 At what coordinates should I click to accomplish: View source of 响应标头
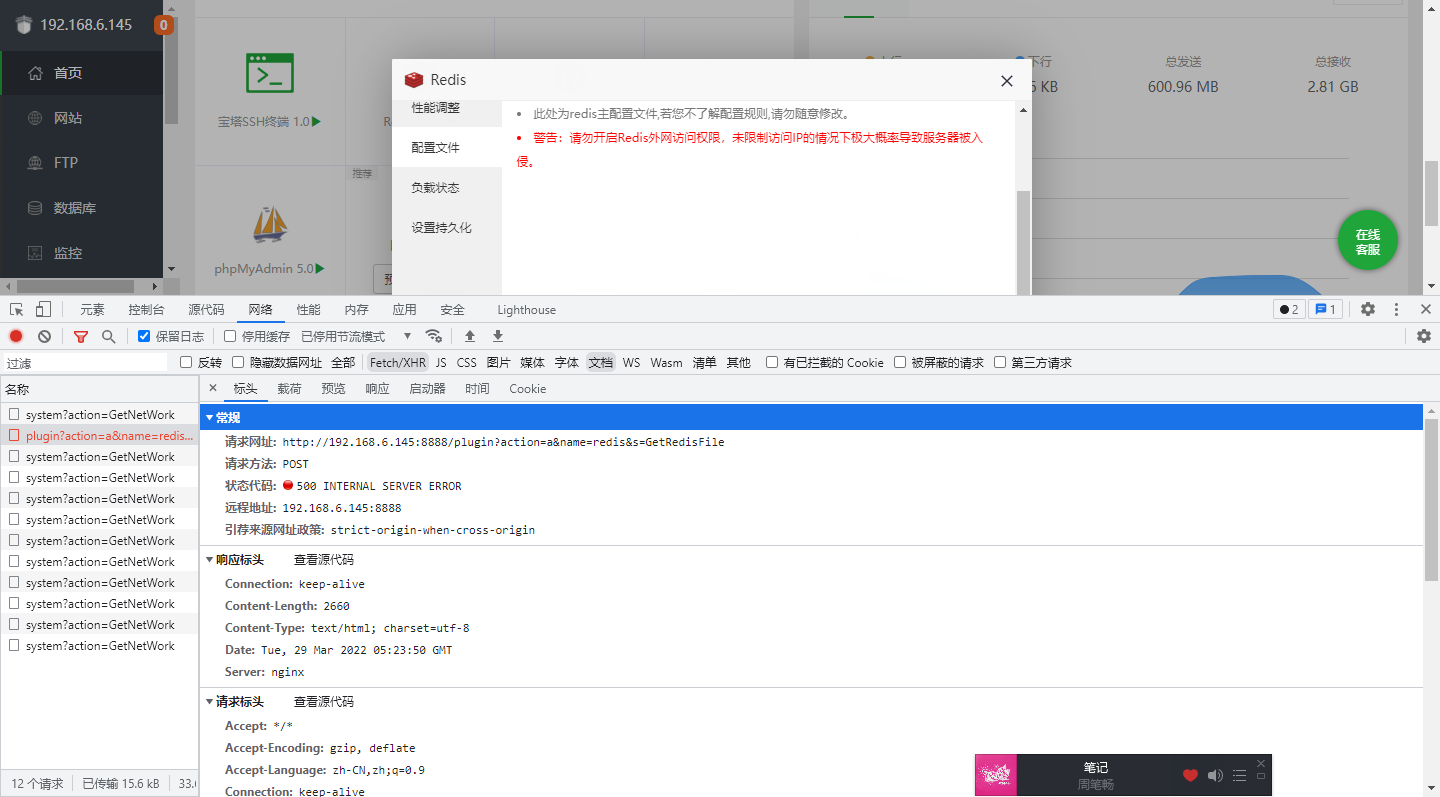[323, 560]
